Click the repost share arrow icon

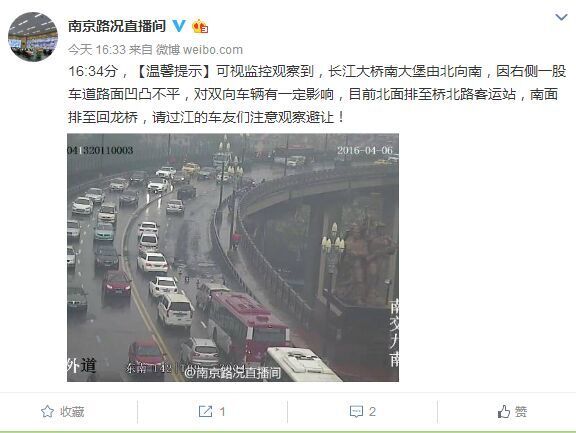(x=205, y=411)
